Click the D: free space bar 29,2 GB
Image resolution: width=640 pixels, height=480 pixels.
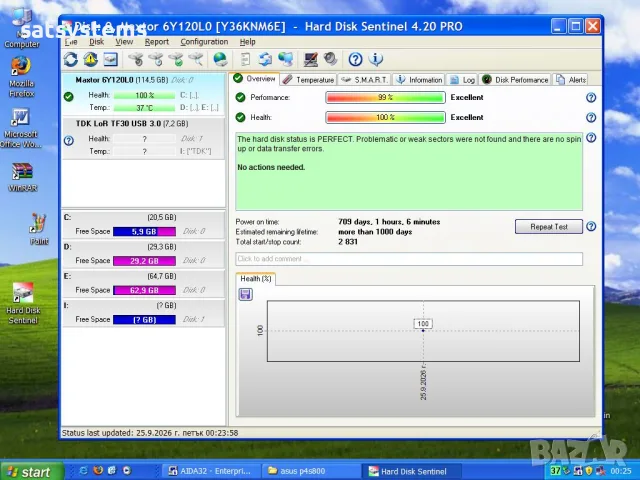[x=144, y=261]
